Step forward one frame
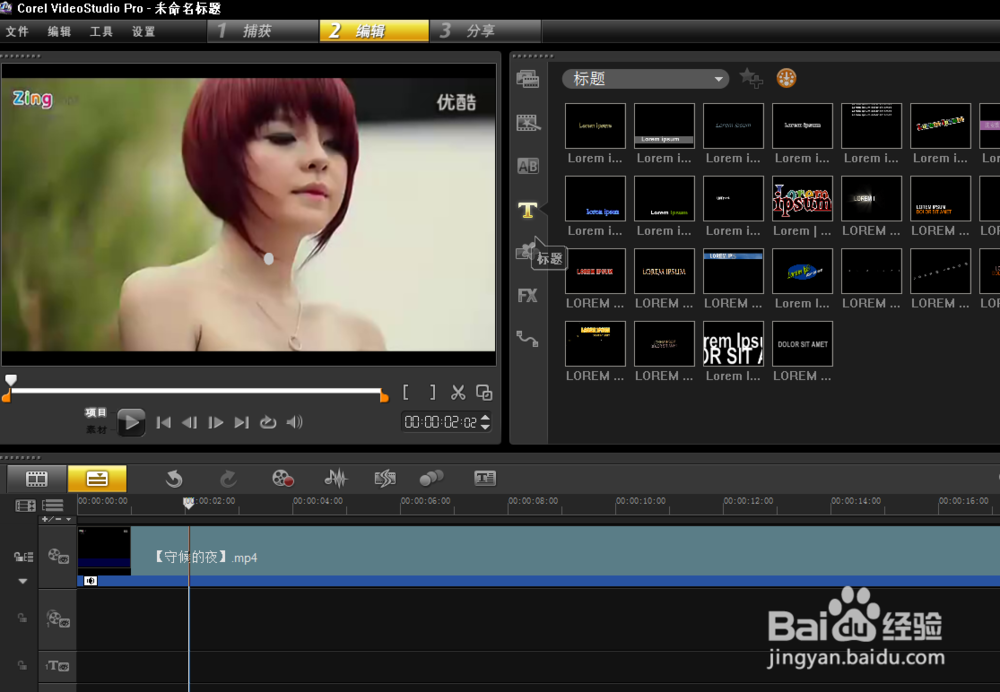 216,422
